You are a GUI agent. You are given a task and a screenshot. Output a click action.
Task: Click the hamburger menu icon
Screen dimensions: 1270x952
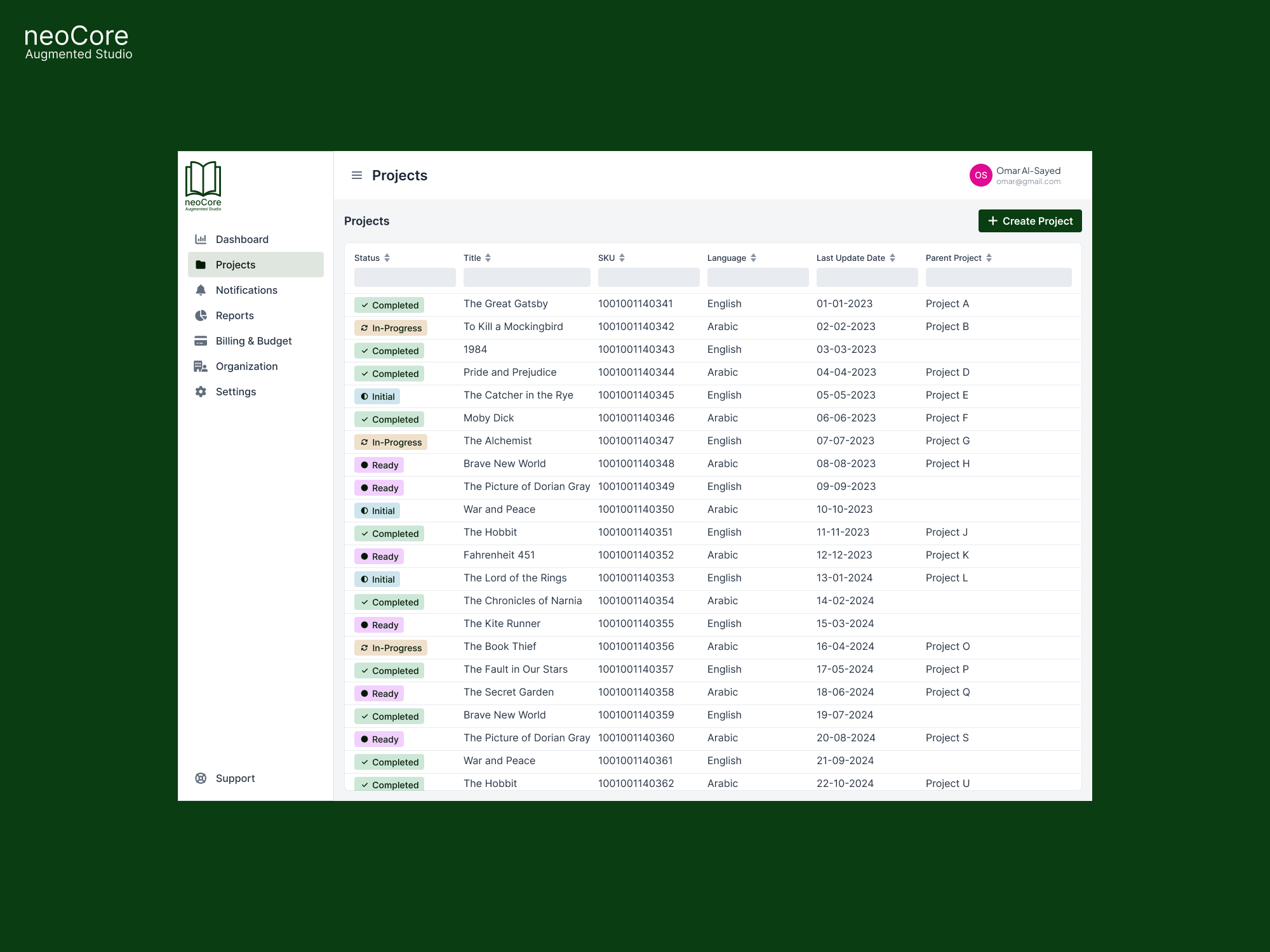(x=357, y=175)
